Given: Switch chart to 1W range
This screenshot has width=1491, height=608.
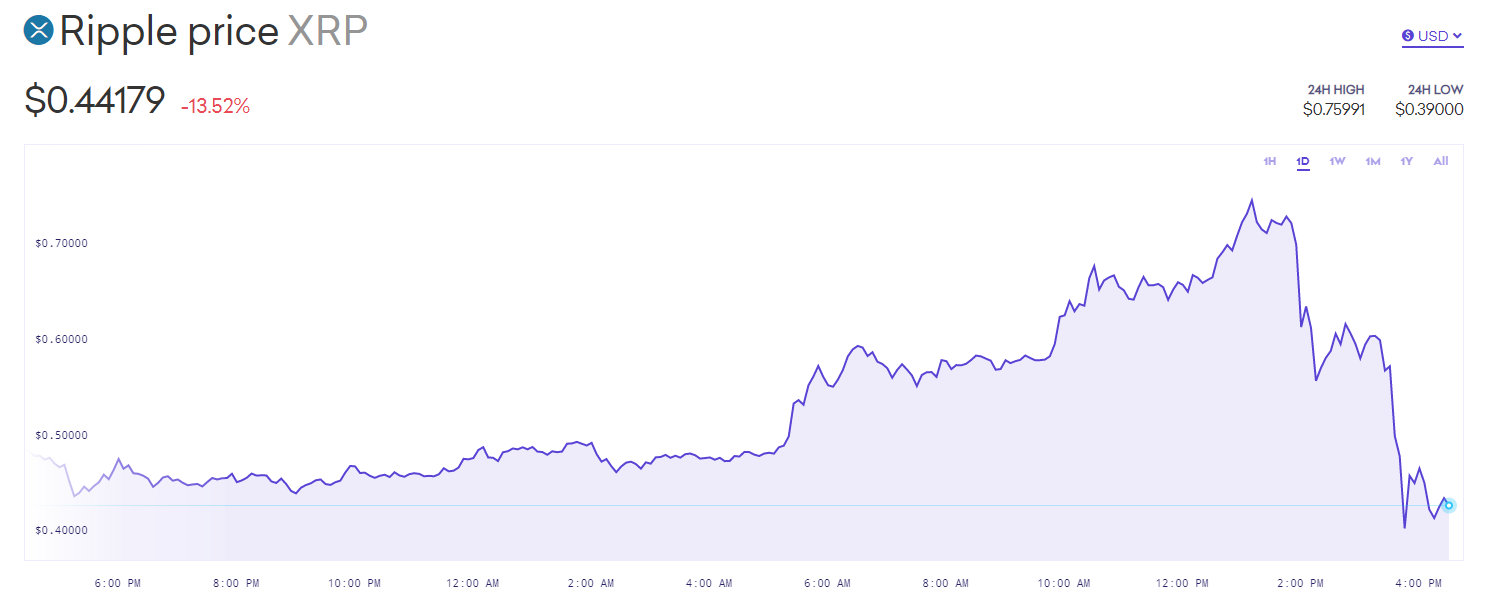Looking at the screenshot, I should 1337,161.
